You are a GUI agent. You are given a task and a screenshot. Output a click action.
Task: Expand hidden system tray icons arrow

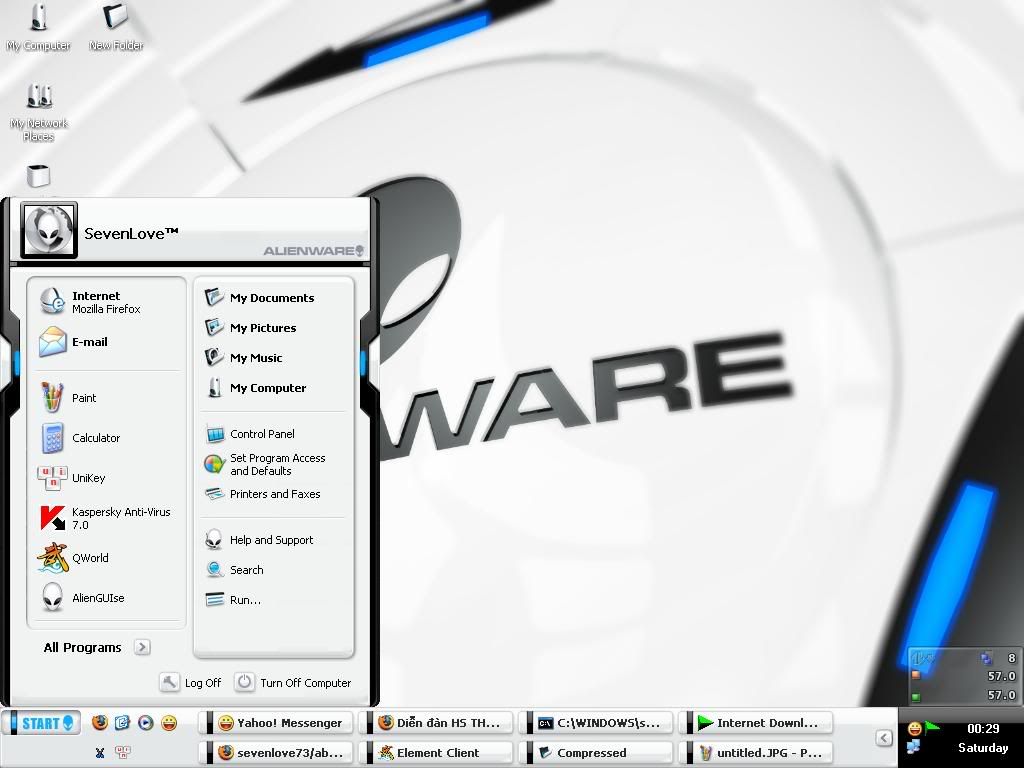point(884,738)
